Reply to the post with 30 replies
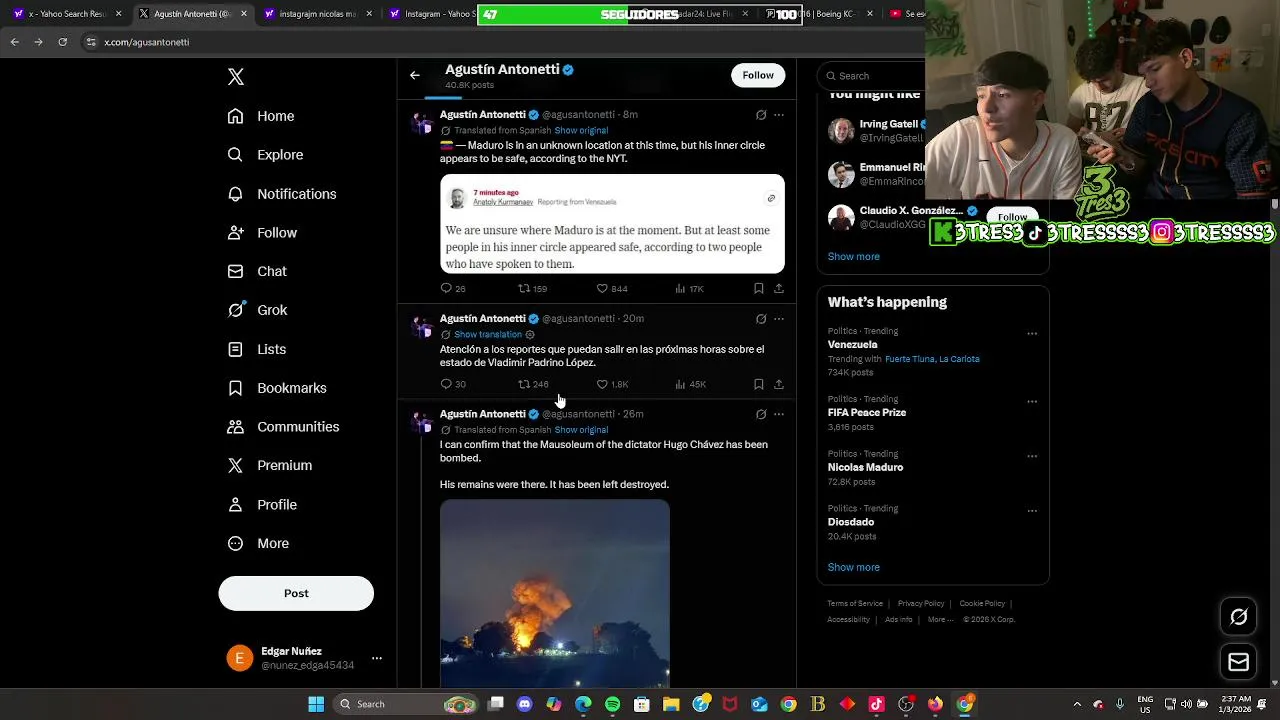Screen dimensions: 1280x720 click(453, 384)
